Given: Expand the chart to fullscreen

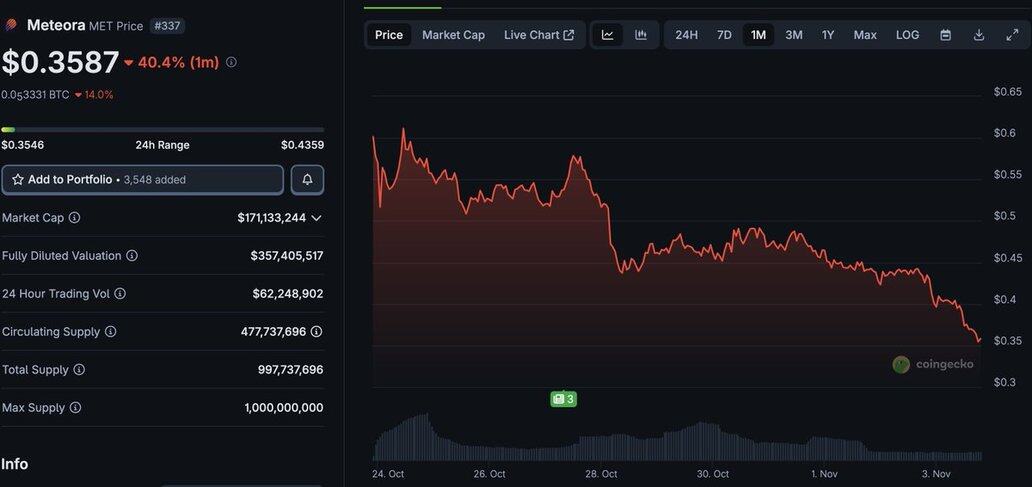Looking at the screenshot, I should pos(1012,35).
